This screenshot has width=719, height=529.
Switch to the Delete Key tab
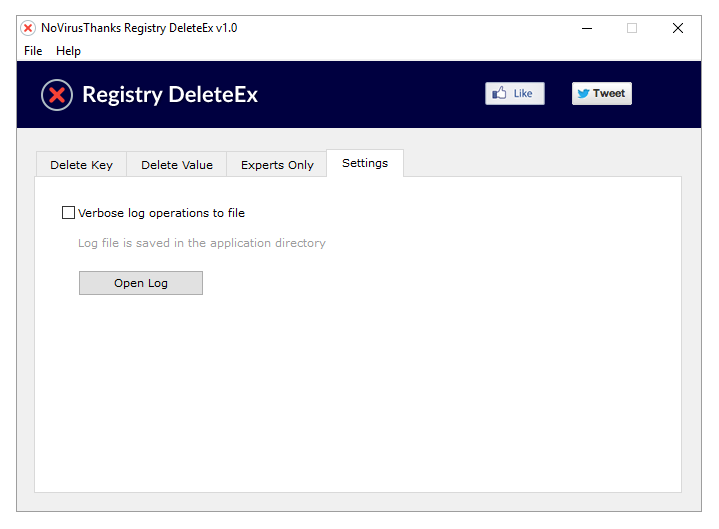click(x=81, y=165)
